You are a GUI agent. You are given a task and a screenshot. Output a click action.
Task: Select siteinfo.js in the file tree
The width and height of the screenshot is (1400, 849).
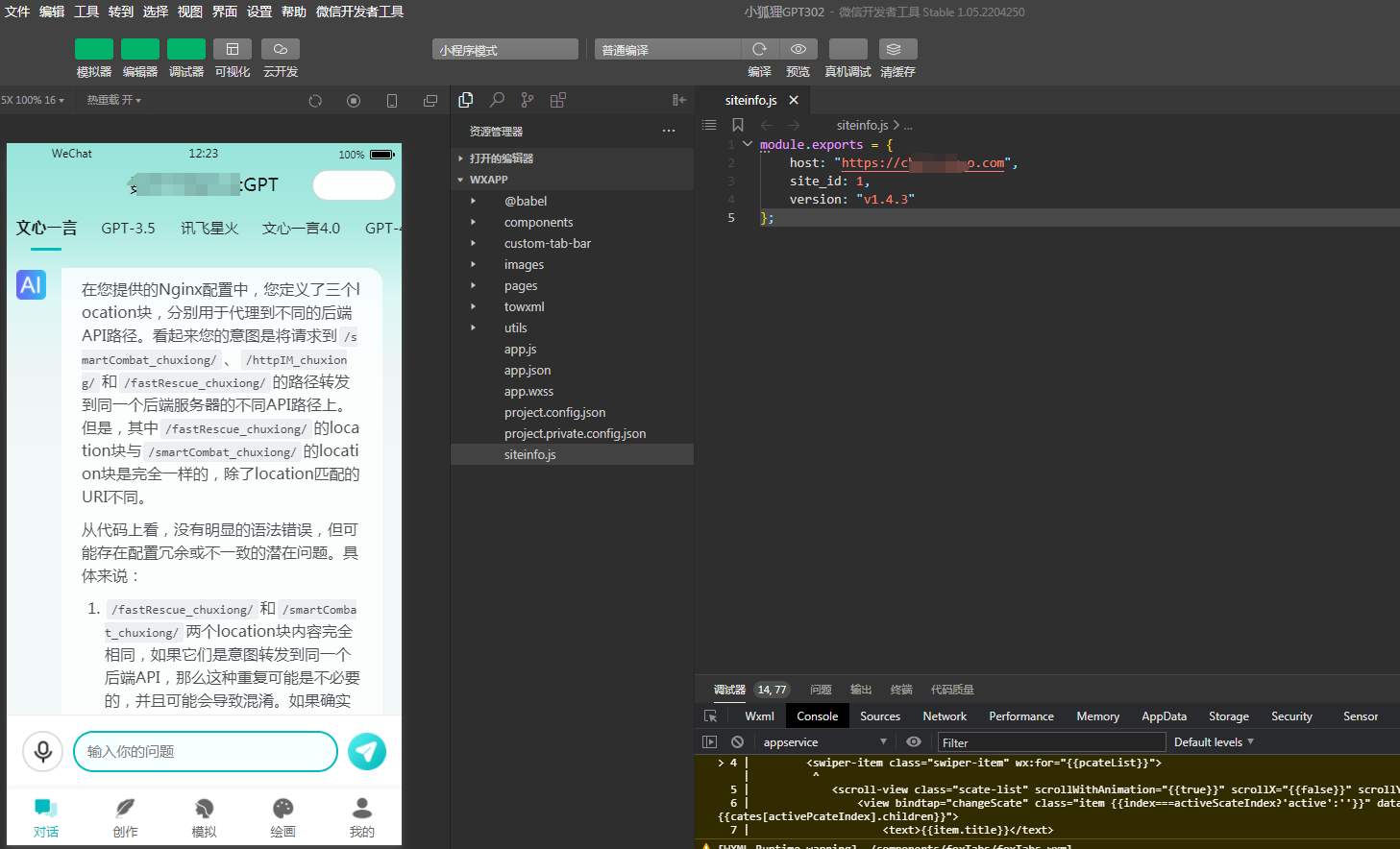[x=572, y=454]
